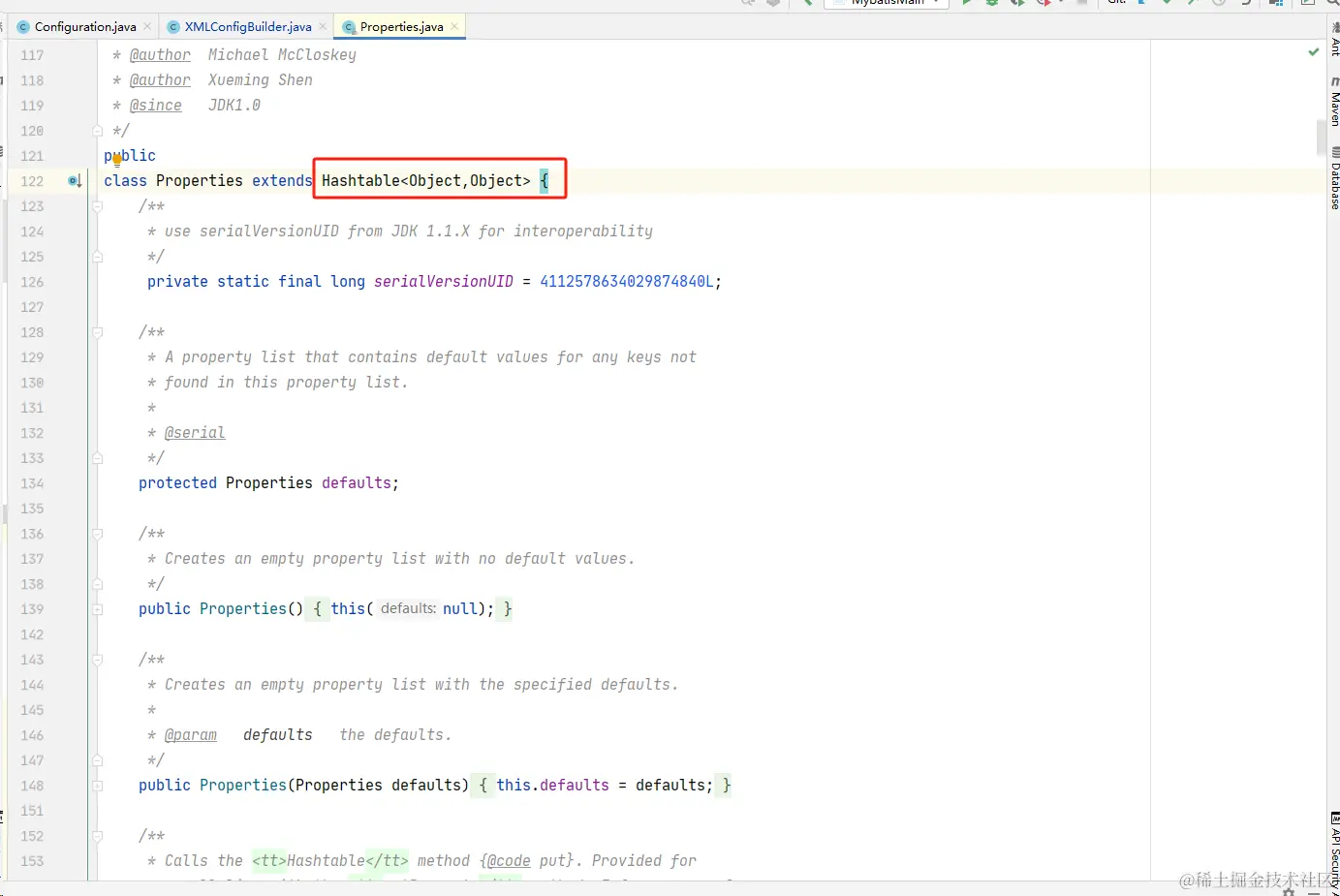Click the 'Michael McCloskey' author name

point(282,55)
